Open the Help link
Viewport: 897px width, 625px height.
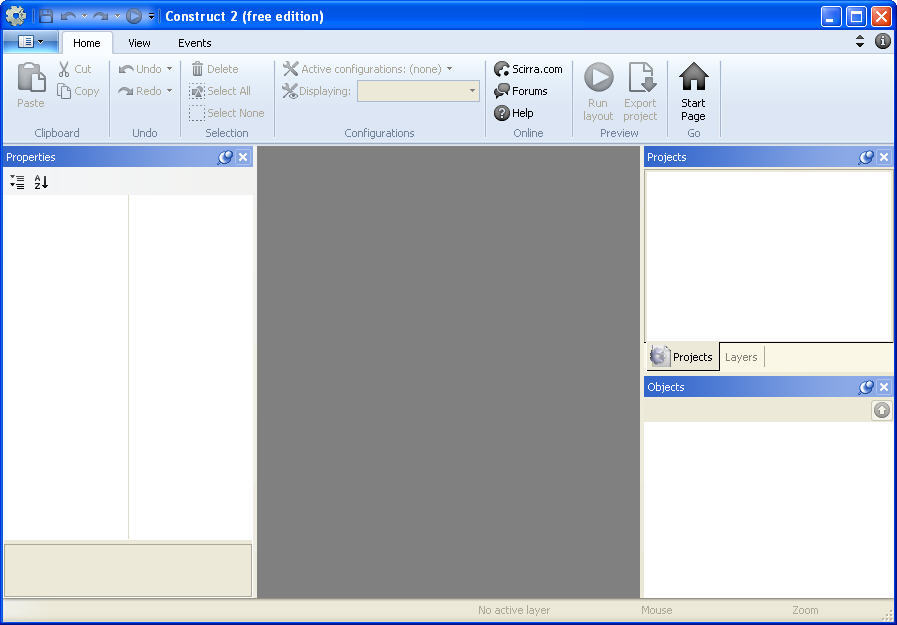pos(514,113)
